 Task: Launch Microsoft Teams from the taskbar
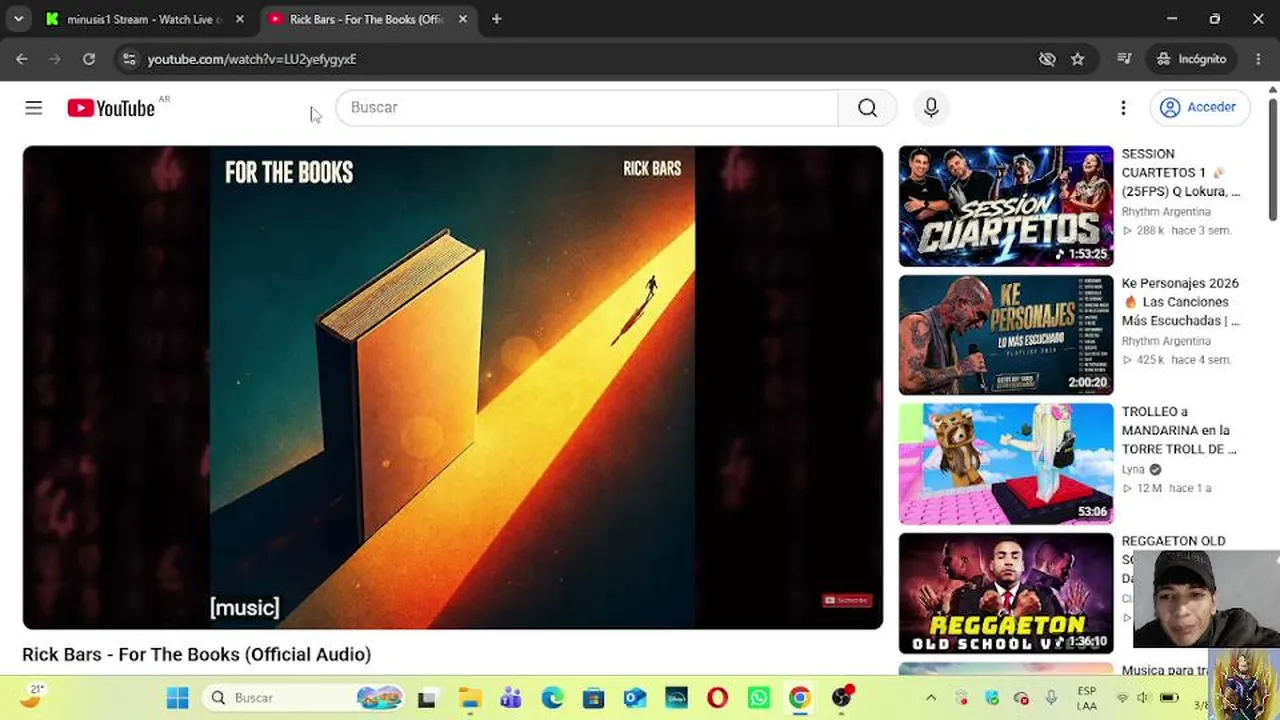click(x=511, y=698)
